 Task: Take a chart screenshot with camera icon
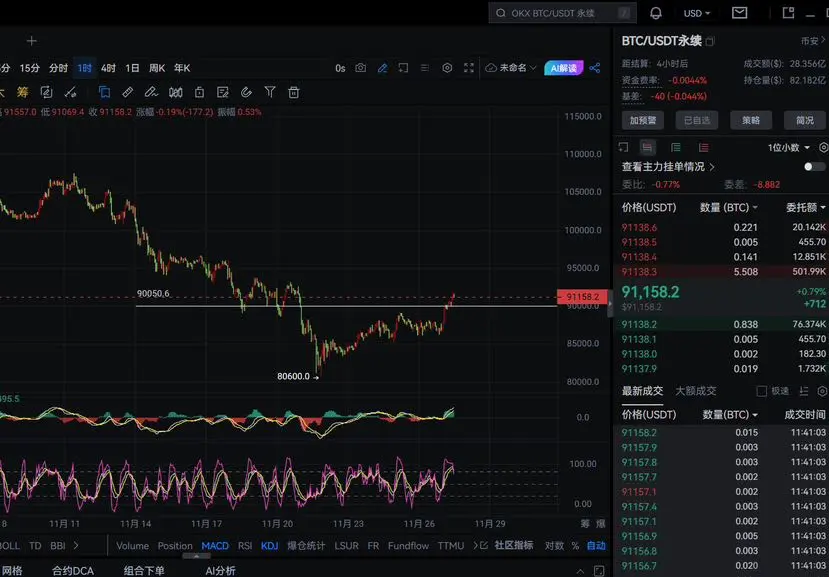(361, 68)
